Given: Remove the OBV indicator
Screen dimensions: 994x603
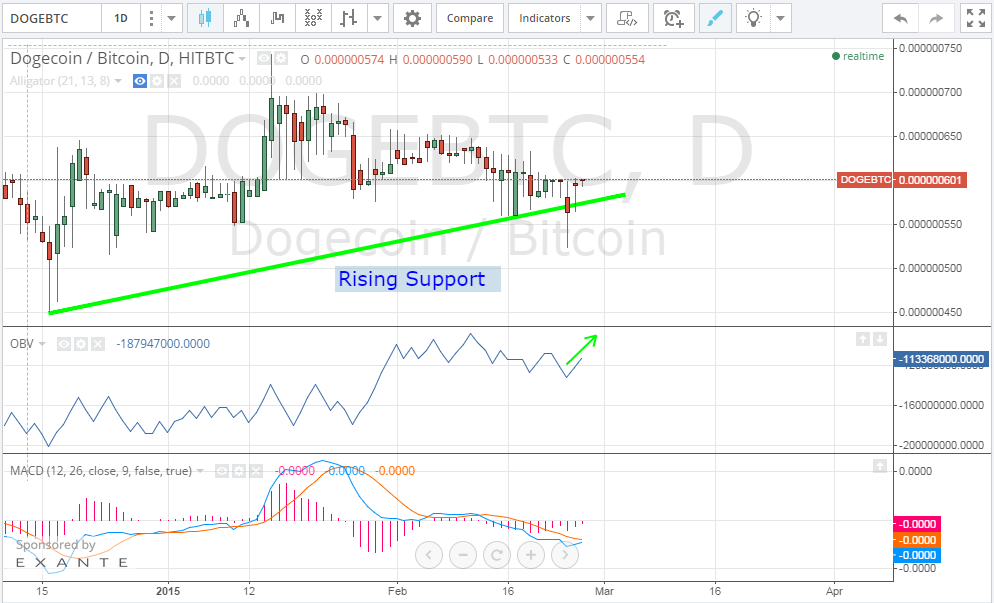Looking at the screenshot, I should (x=98, y=344).
